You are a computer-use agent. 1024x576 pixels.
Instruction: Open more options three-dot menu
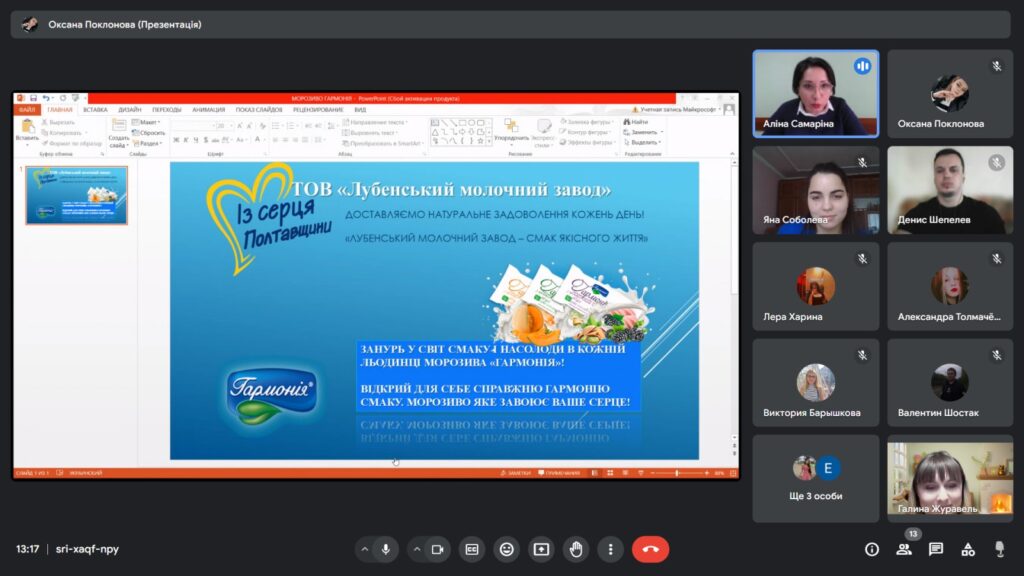point(611,549)
